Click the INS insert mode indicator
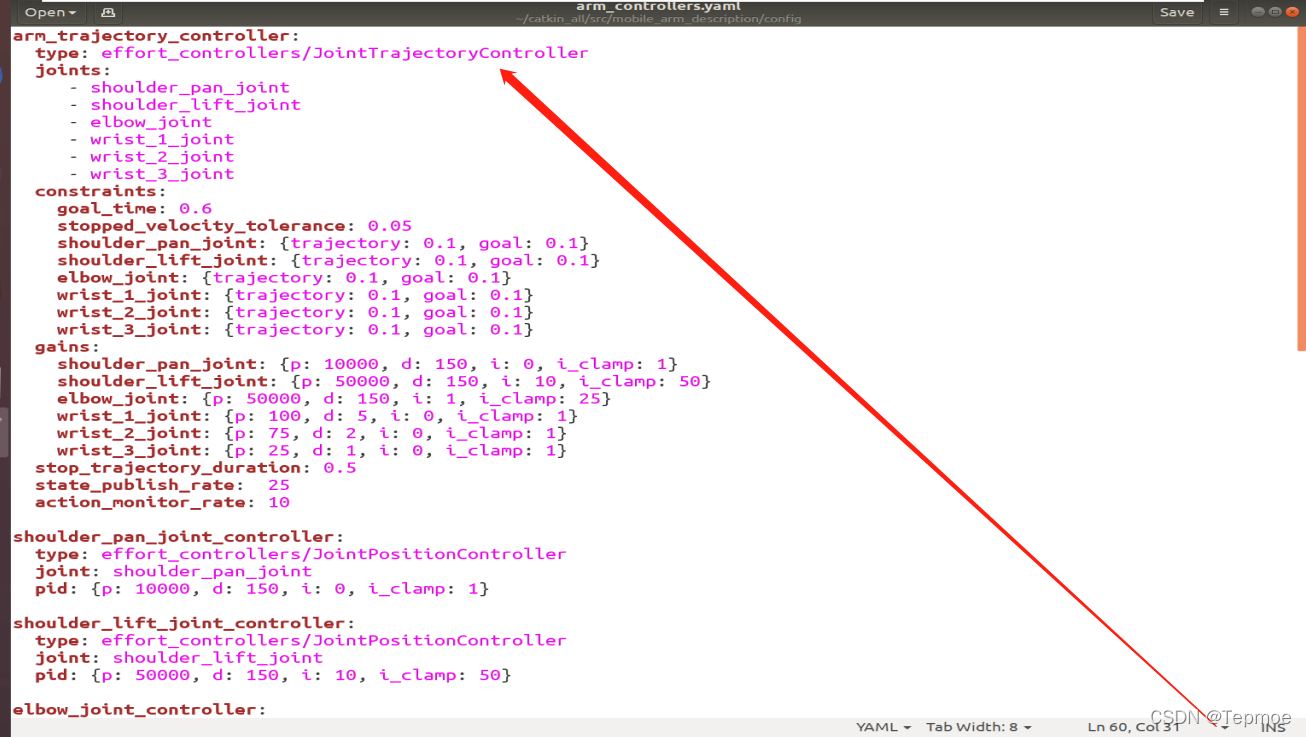 [1272, 727]
